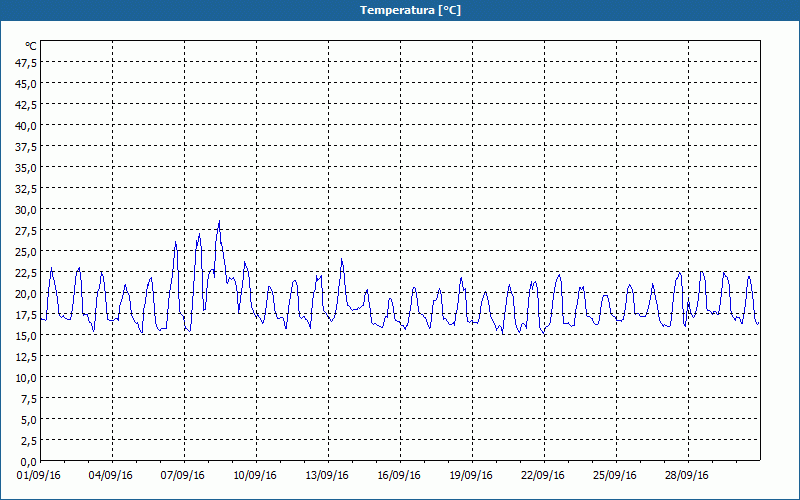This screenshot has width=800, height=500.
Task: Click the 2,5 y-axis label
Action: 29,441
